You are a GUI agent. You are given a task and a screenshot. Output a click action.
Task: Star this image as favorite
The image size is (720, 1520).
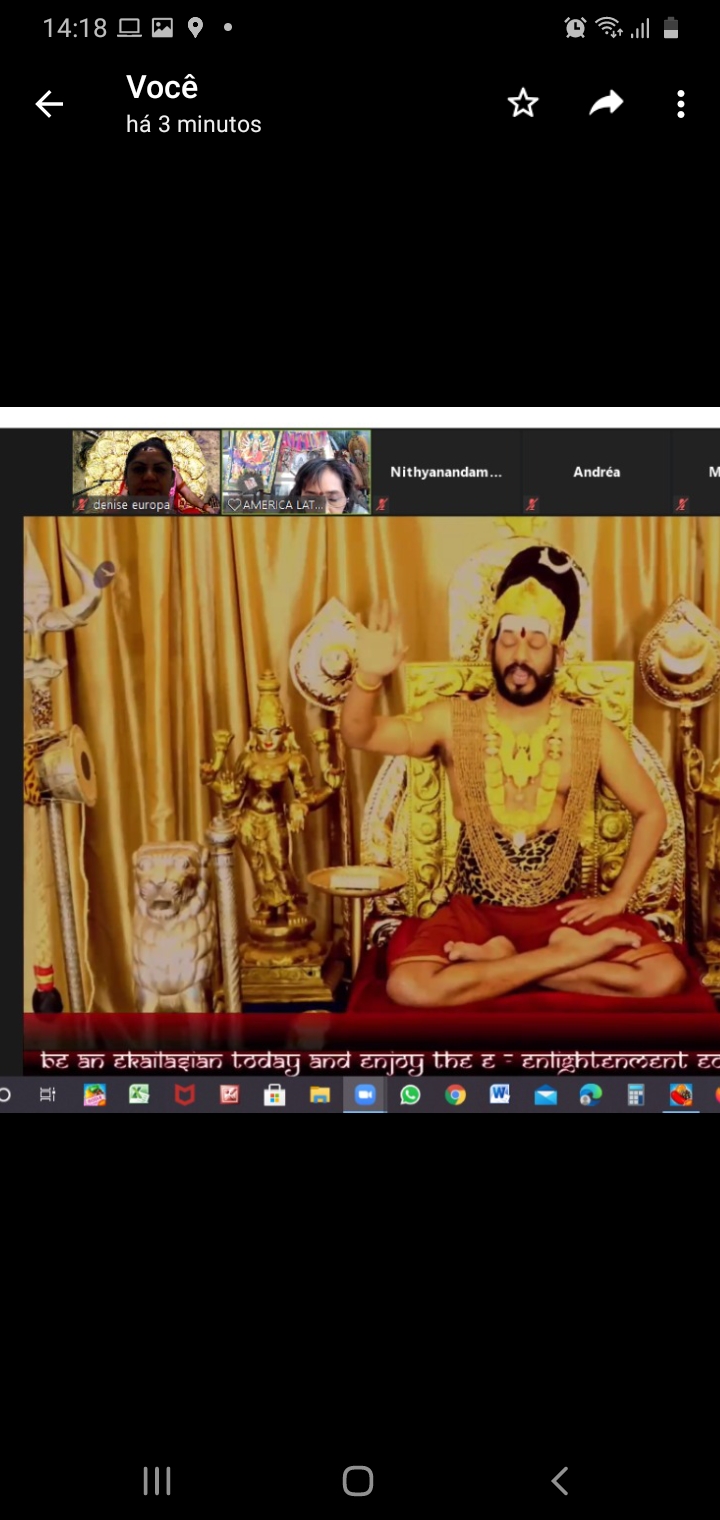coord(523,103)
